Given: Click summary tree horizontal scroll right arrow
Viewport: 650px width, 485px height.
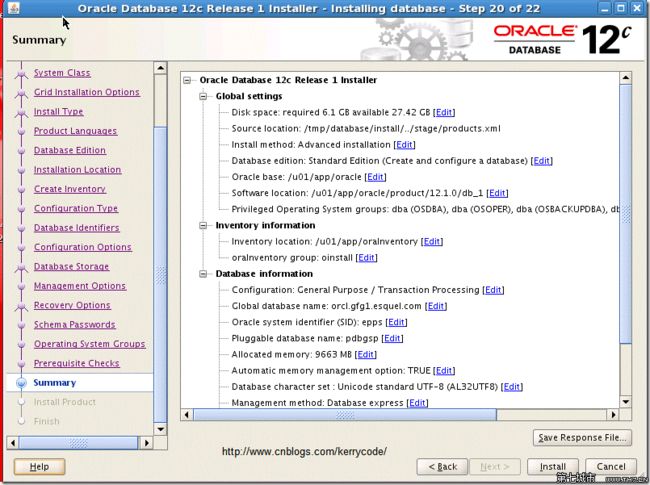Looking at the screenshot, I should point(613,415).
